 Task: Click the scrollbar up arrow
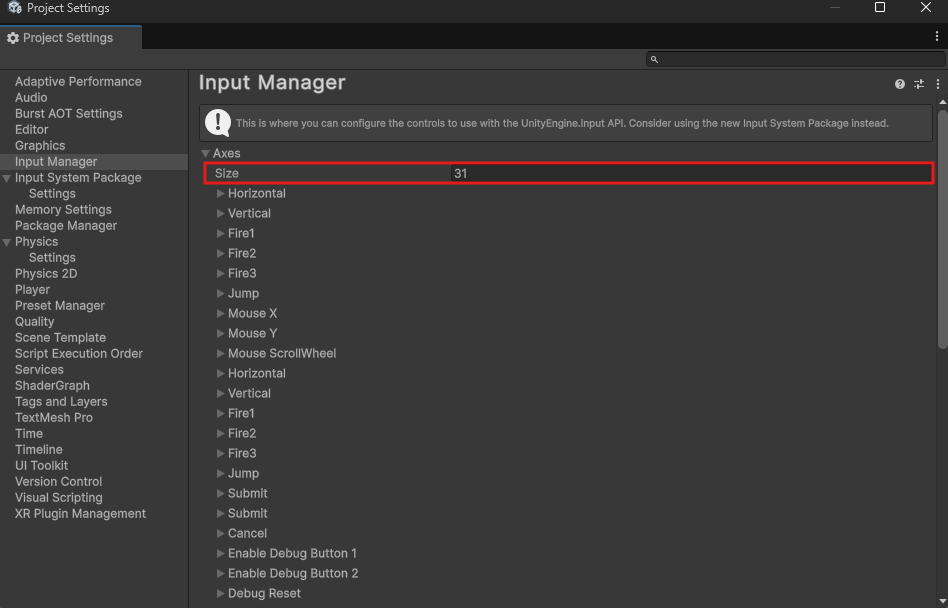click(x=943, y=102)
